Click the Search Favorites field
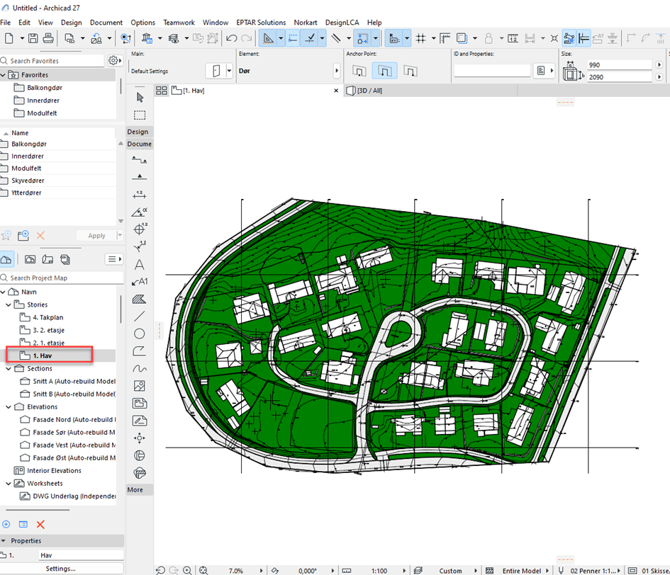The height and width of the screenshot is (575, 670). 55,61
